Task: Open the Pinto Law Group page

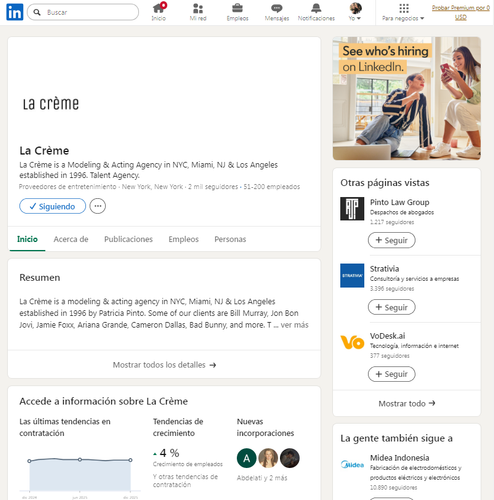Action: tap(399, 202)
